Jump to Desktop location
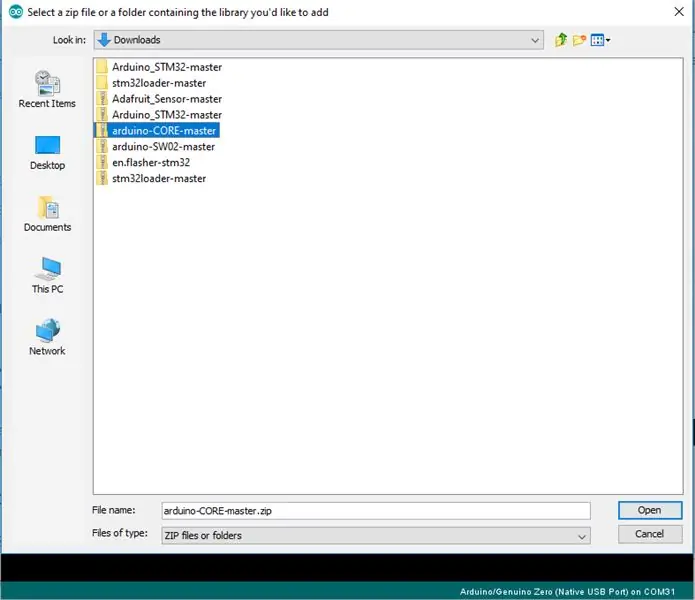The height and width of the screenshot is (600, 695). click(47, 153)
